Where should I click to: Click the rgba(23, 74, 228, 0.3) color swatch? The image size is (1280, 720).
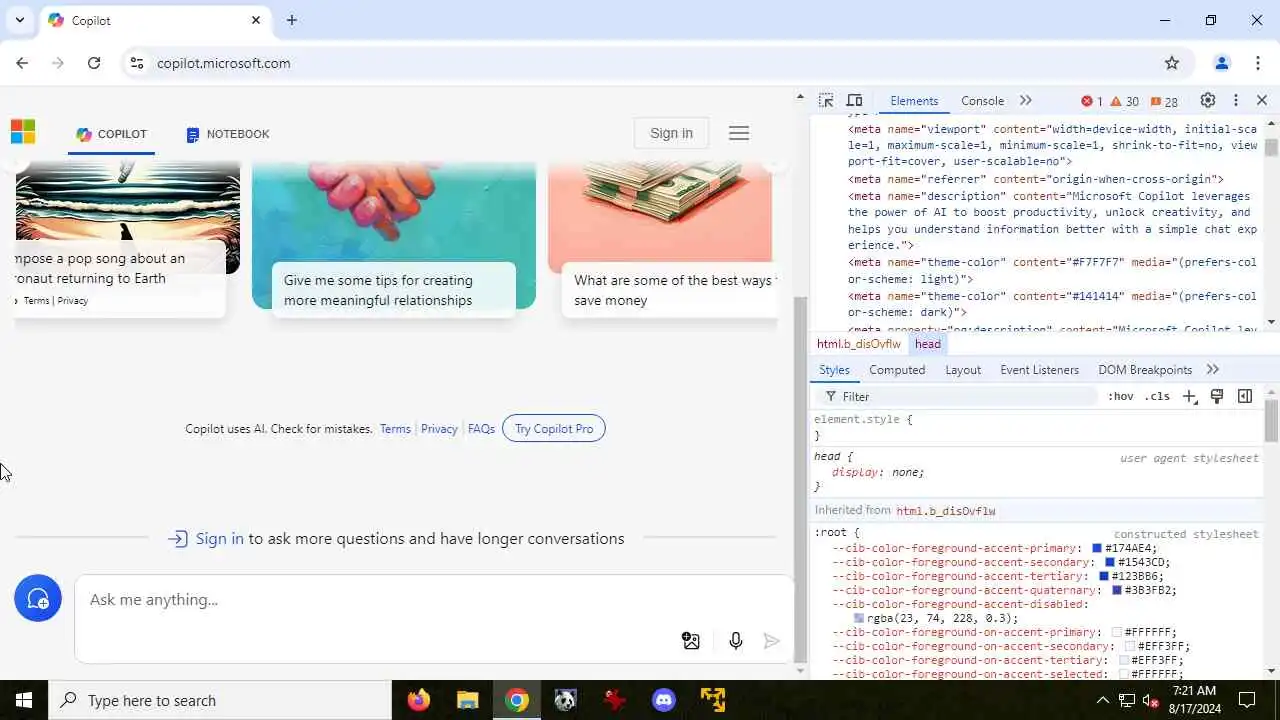[859, 618]
